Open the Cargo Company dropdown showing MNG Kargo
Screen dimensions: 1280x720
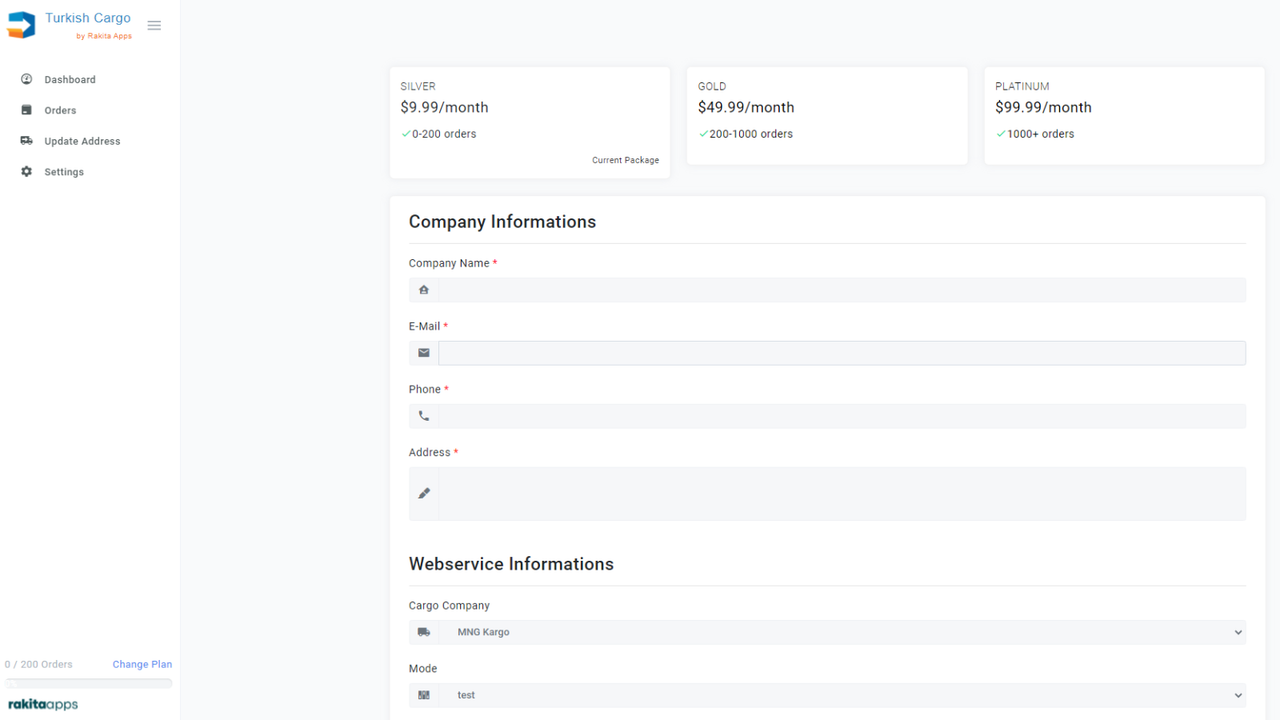point(842,632)
